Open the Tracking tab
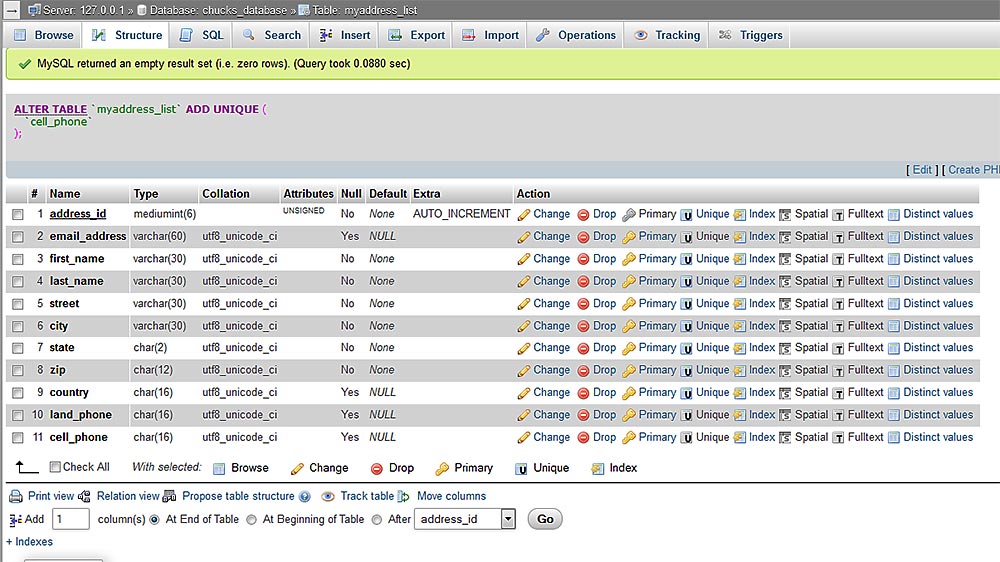 (667, 35)
